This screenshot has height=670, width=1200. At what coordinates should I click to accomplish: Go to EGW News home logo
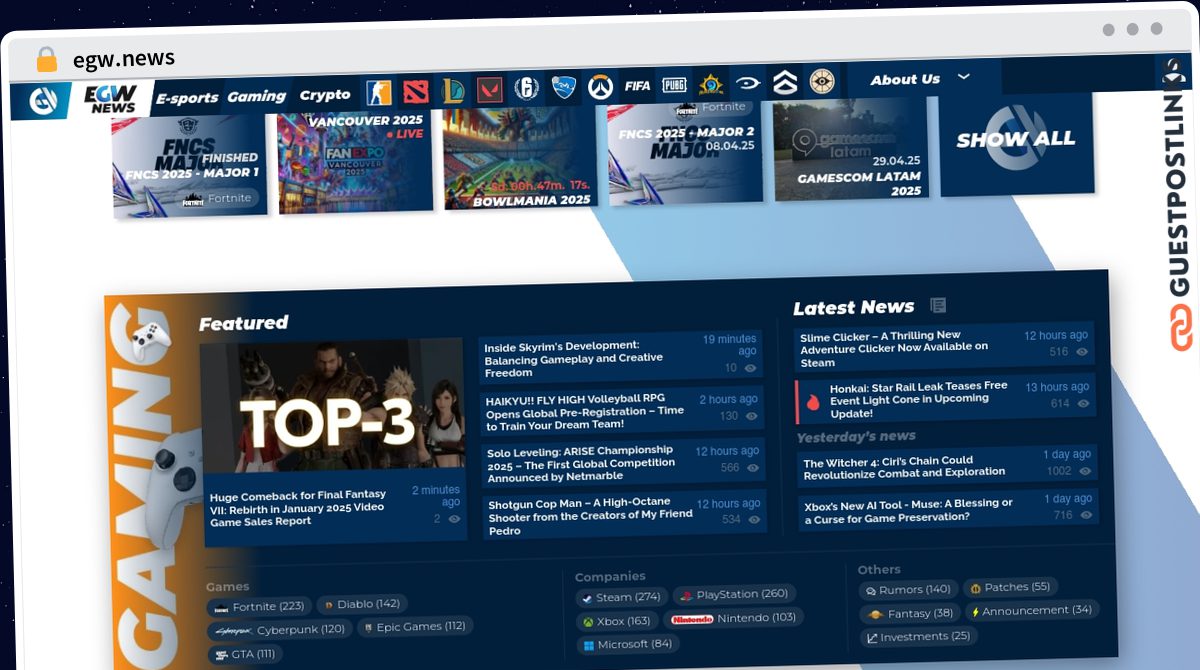tap(109, 99)
